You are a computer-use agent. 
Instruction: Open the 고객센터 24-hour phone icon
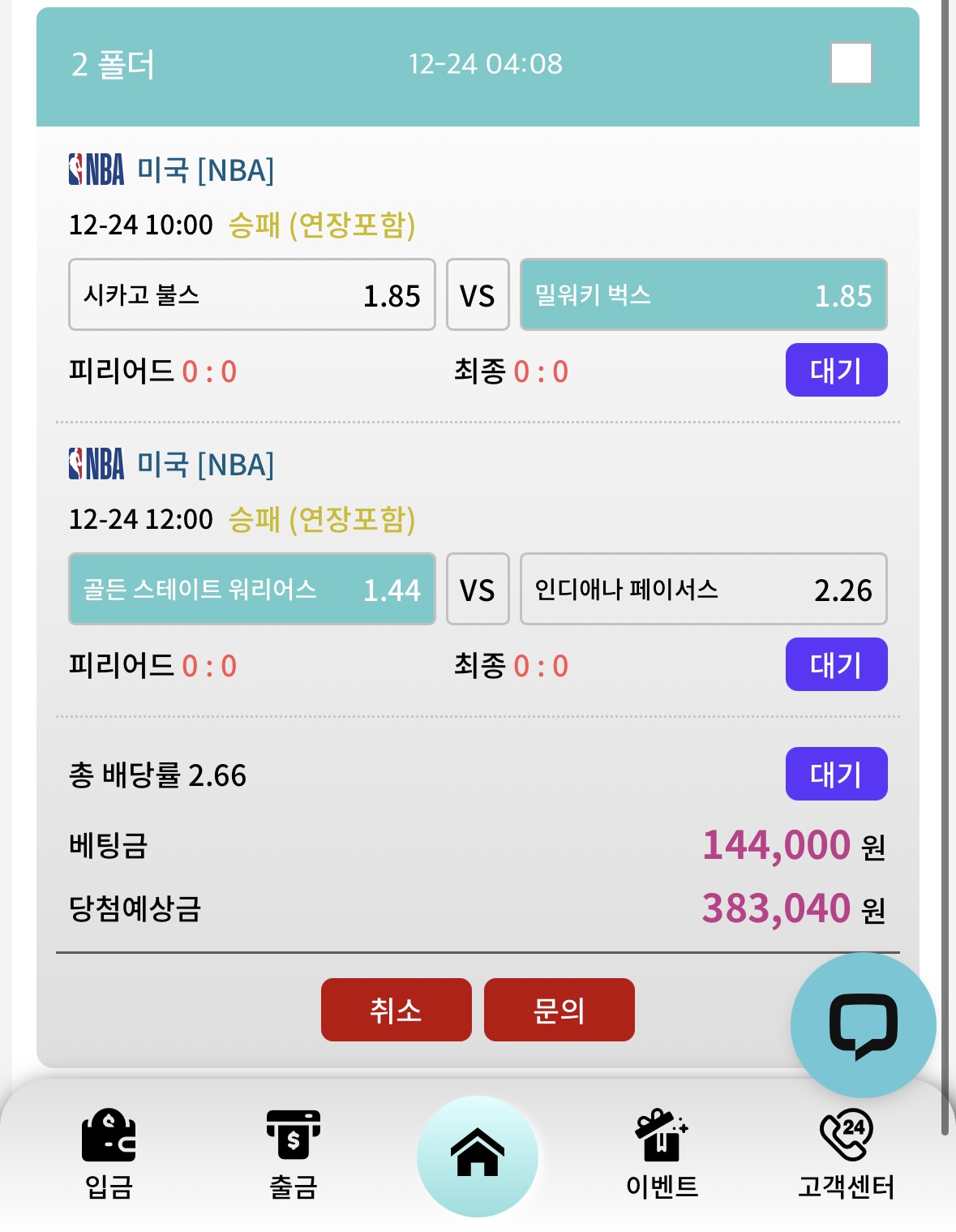846,1135
